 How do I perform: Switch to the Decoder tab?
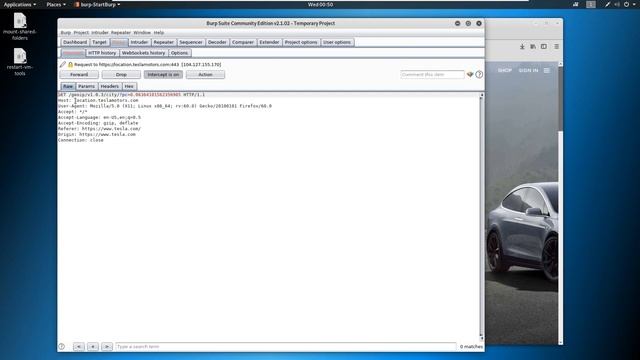pyautogui.click(x=217, y=42)
